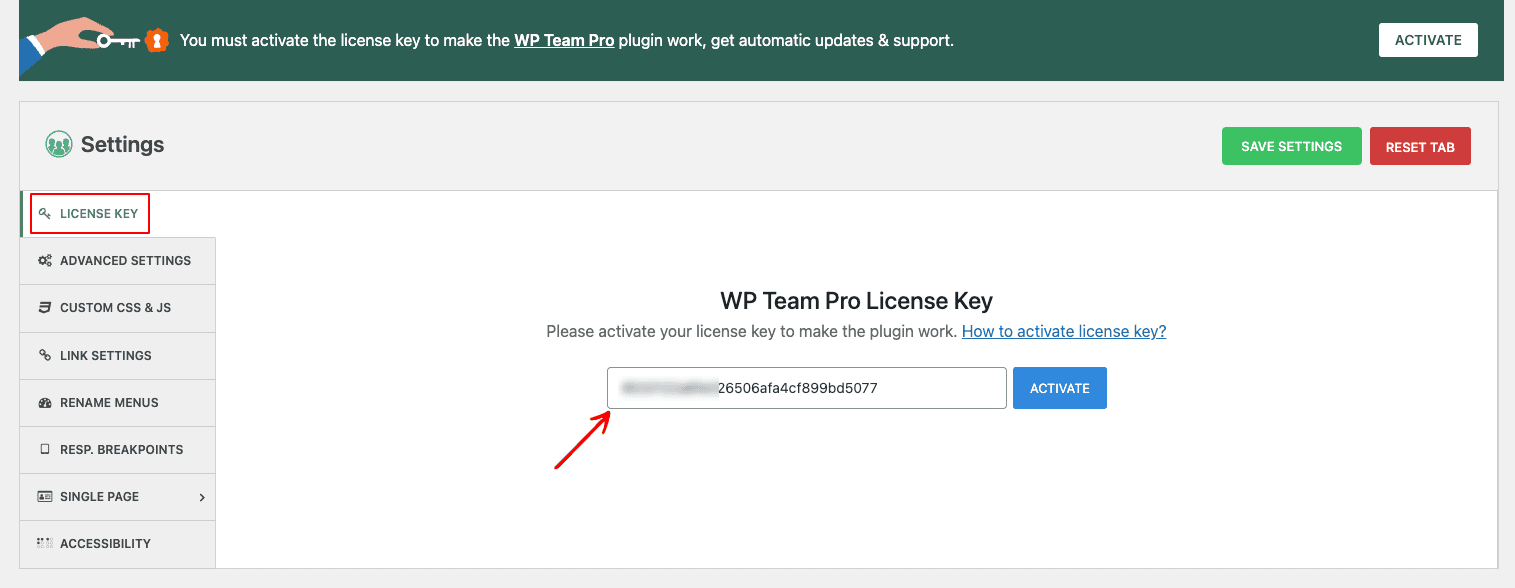Open the SINGLE PAGE tab
1515x588 pixels.
[118, 496]
